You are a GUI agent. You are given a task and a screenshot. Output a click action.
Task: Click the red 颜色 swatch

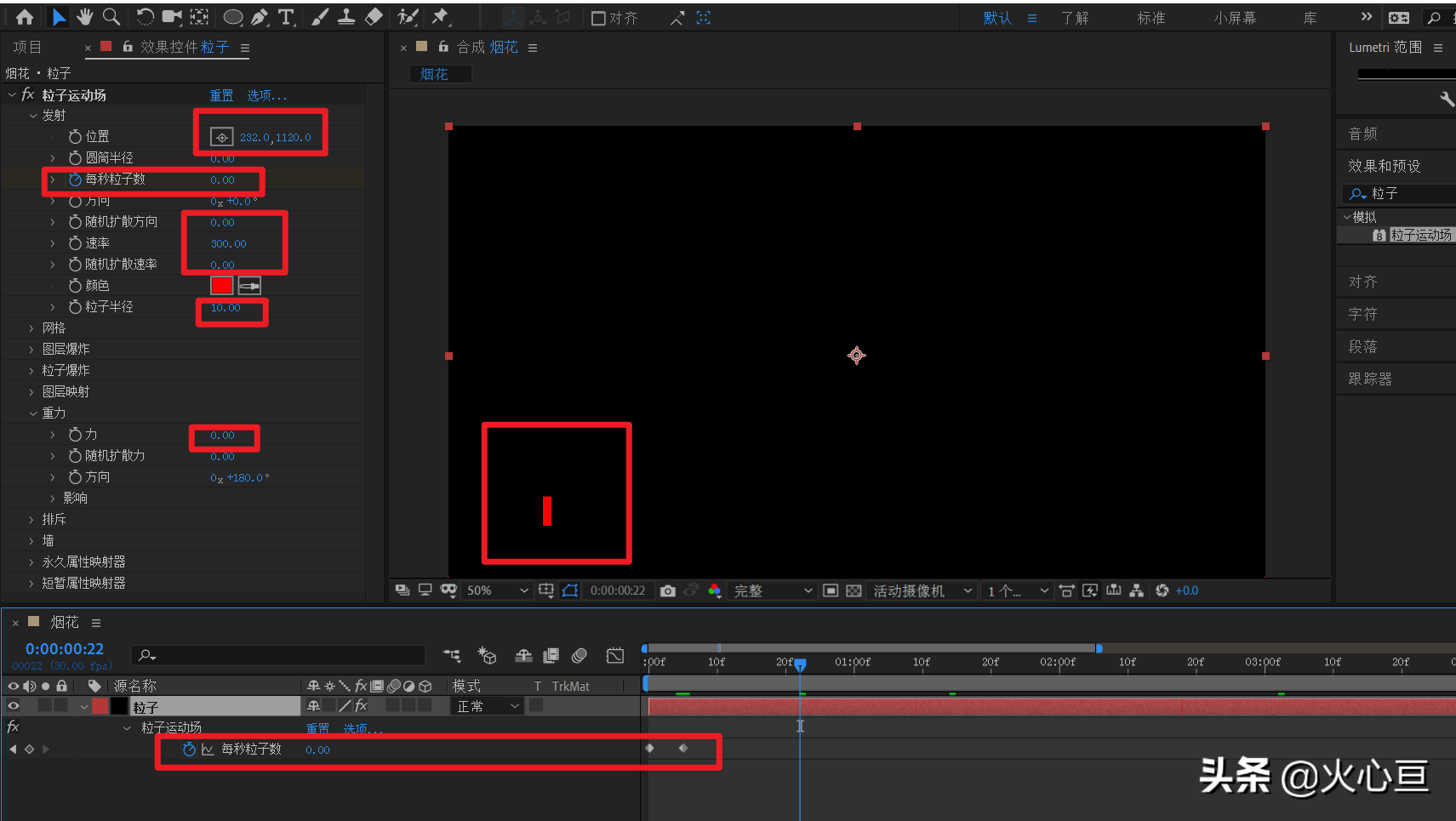click(x=221, y=286)
